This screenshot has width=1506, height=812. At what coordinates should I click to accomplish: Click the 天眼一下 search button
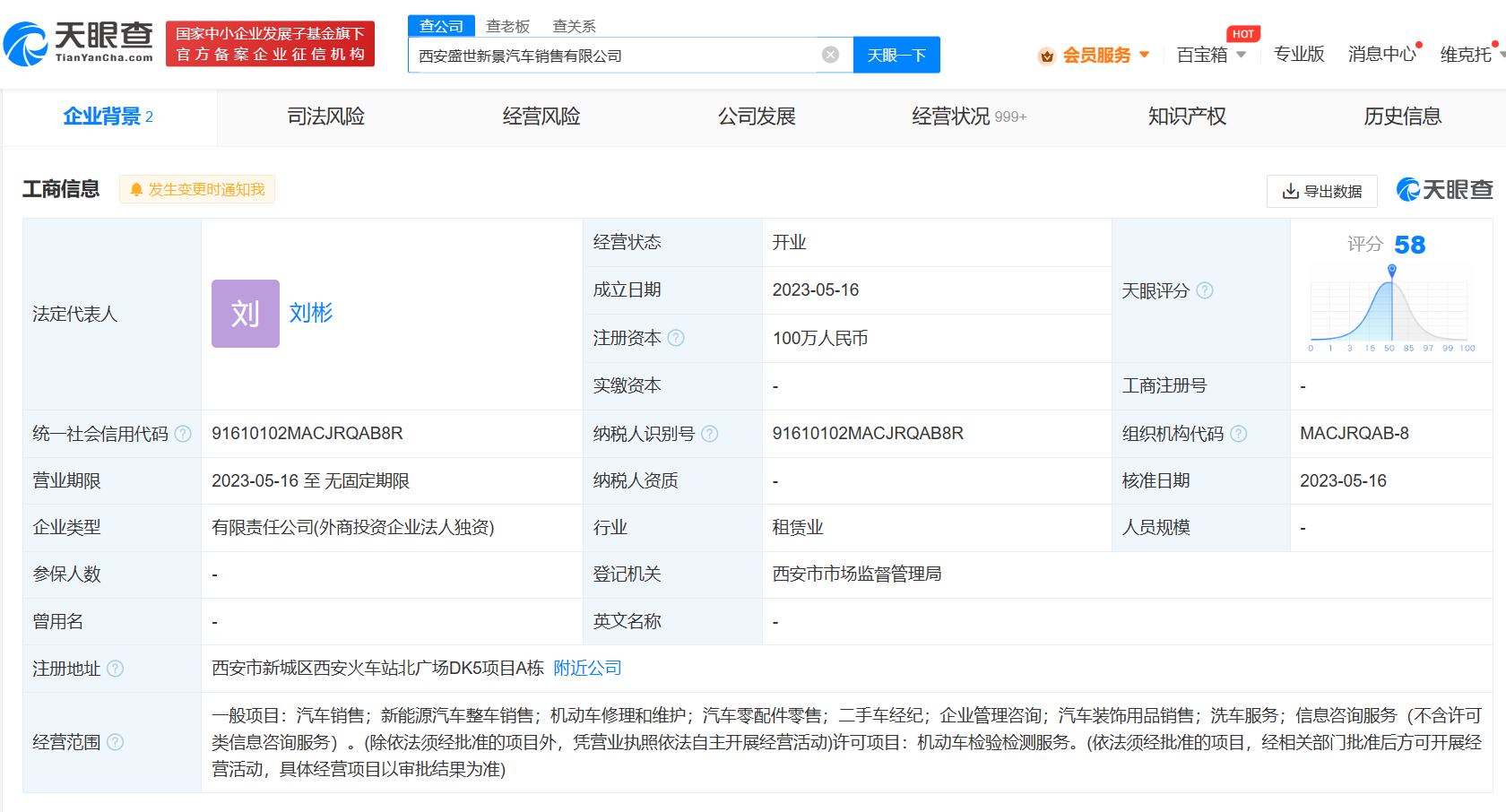pos(896,55)
